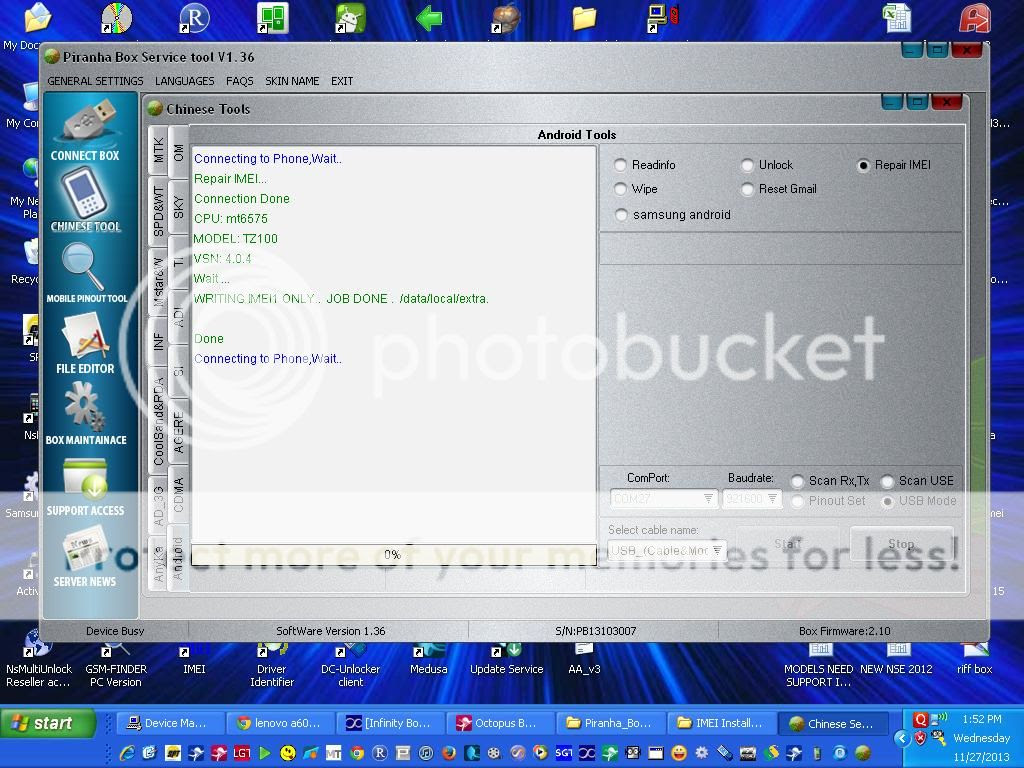Open GSM-FINDER PC Version desktop icon
Viewport: 1024px width, 768px height.
click(116, 663)
